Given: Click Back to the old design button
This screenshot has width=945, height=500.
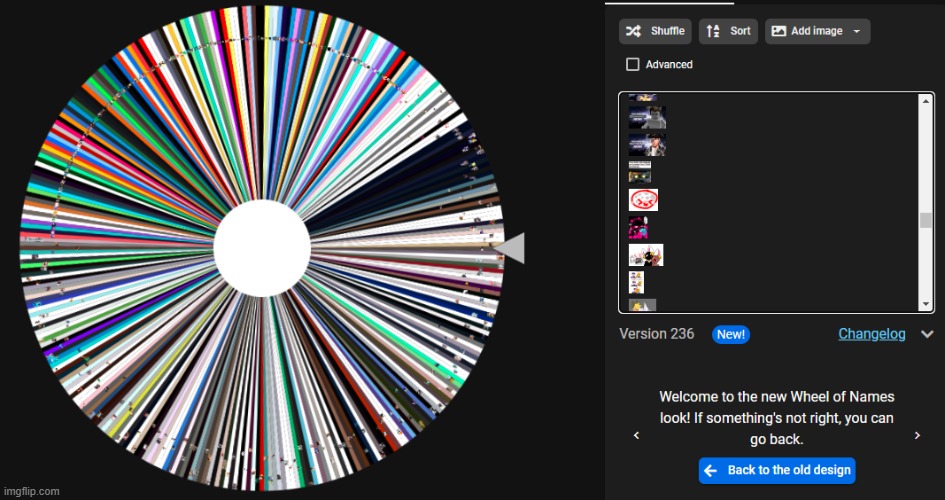Looking at the screenshot, I should click(777, 470).
